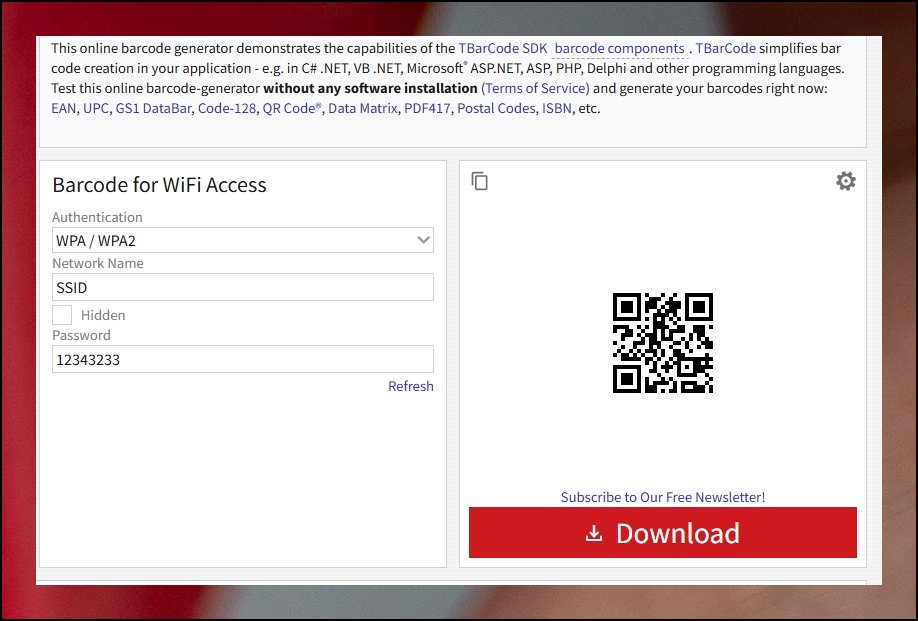This screenshot has width=918, height=621.
Task: Click the download arrow icon
Action: tap(594, 533)
